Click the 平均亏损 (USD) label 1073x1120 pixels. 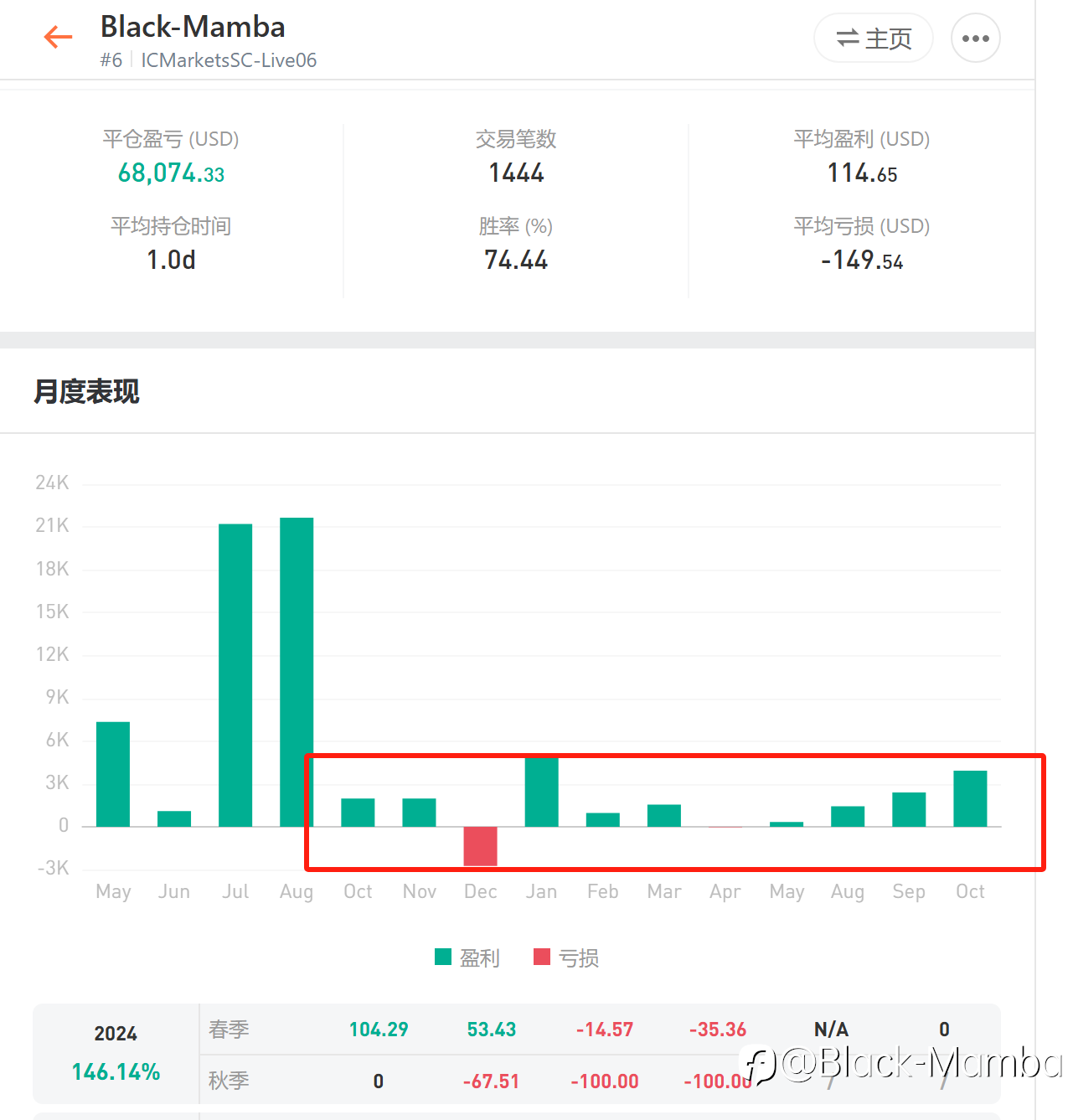coord(862,226)
